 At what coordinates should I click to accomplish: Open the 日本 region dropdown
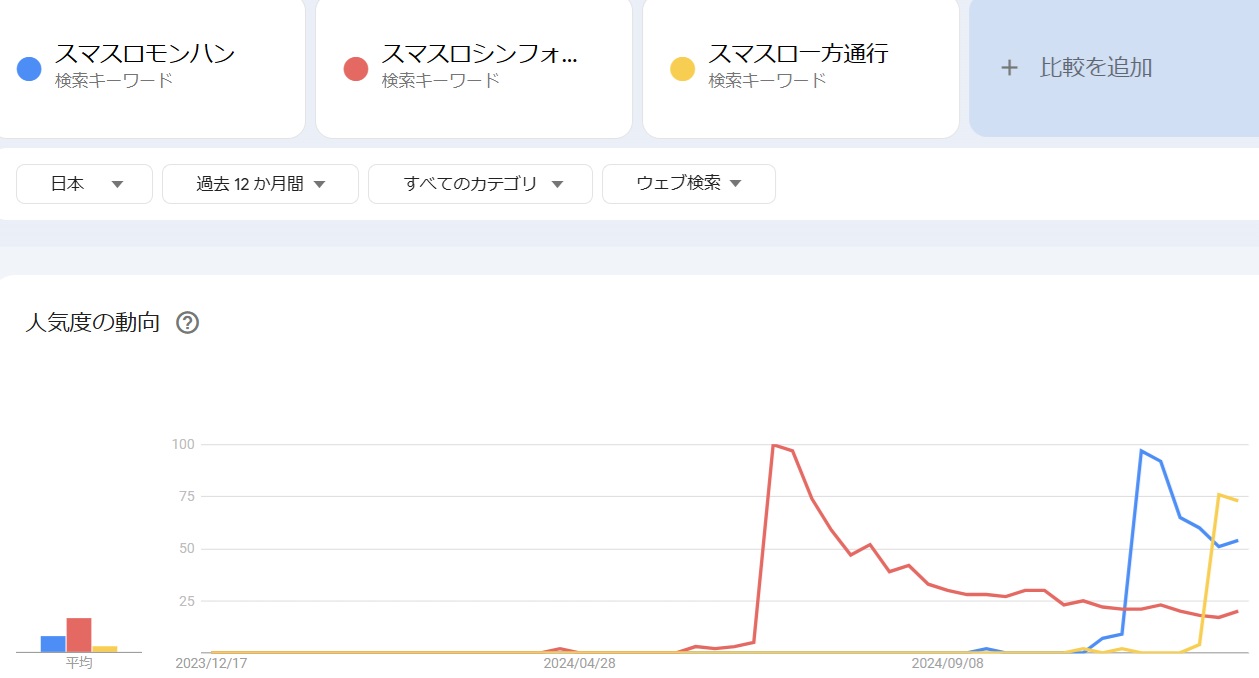[x=83, y=184]
